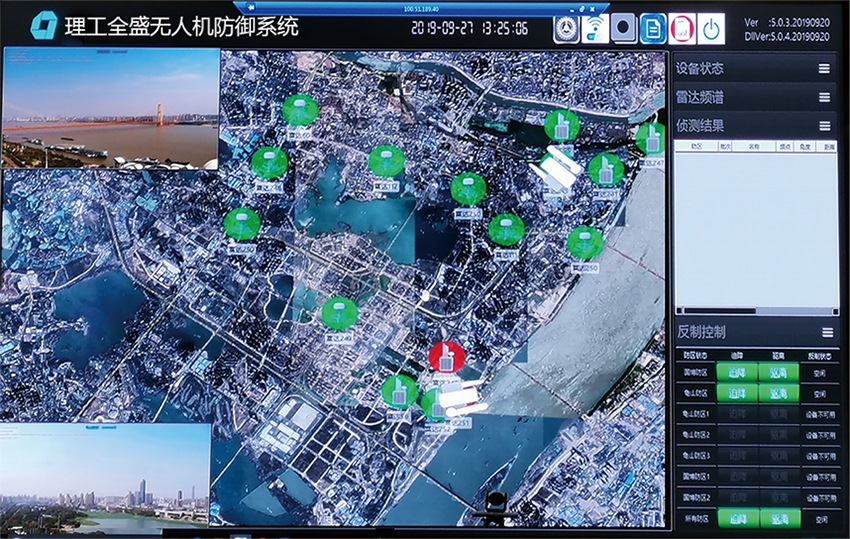Expand the 雷达频谱 panel using its menu icon
The width and height of the screenshot is (850, 539).
click(824, 97)
